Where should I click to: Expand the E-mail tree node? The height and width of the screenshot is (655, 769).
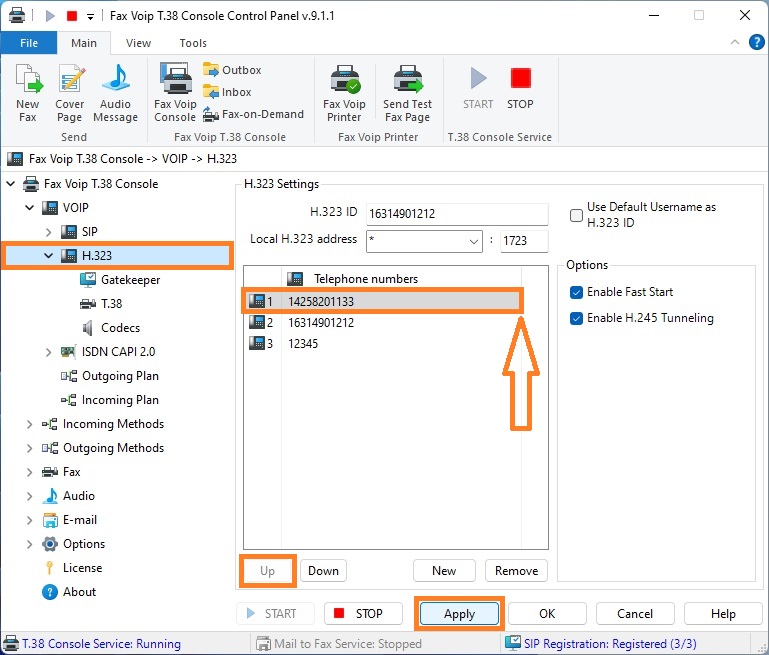point(29,520)
